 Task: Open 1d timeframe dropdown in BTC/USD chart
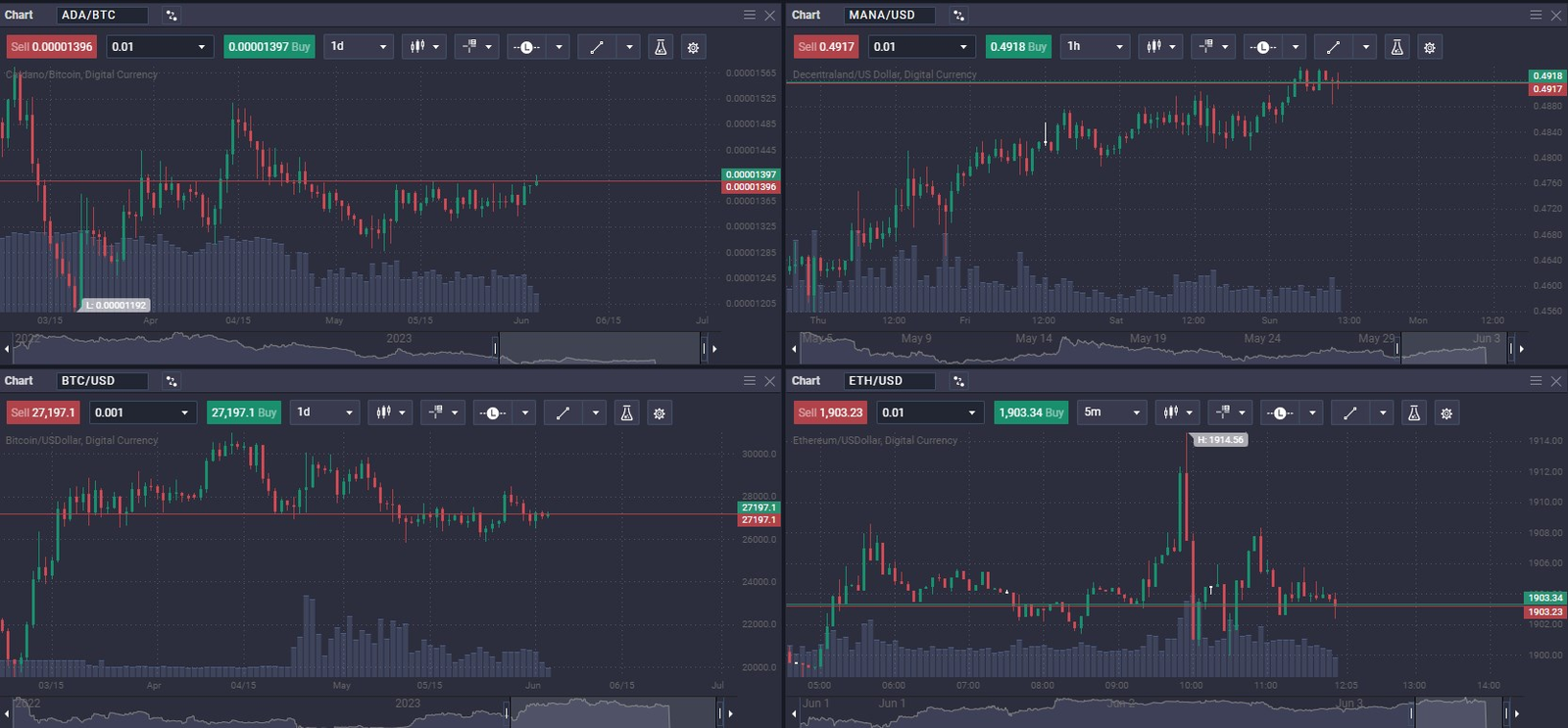pos(324,413)
